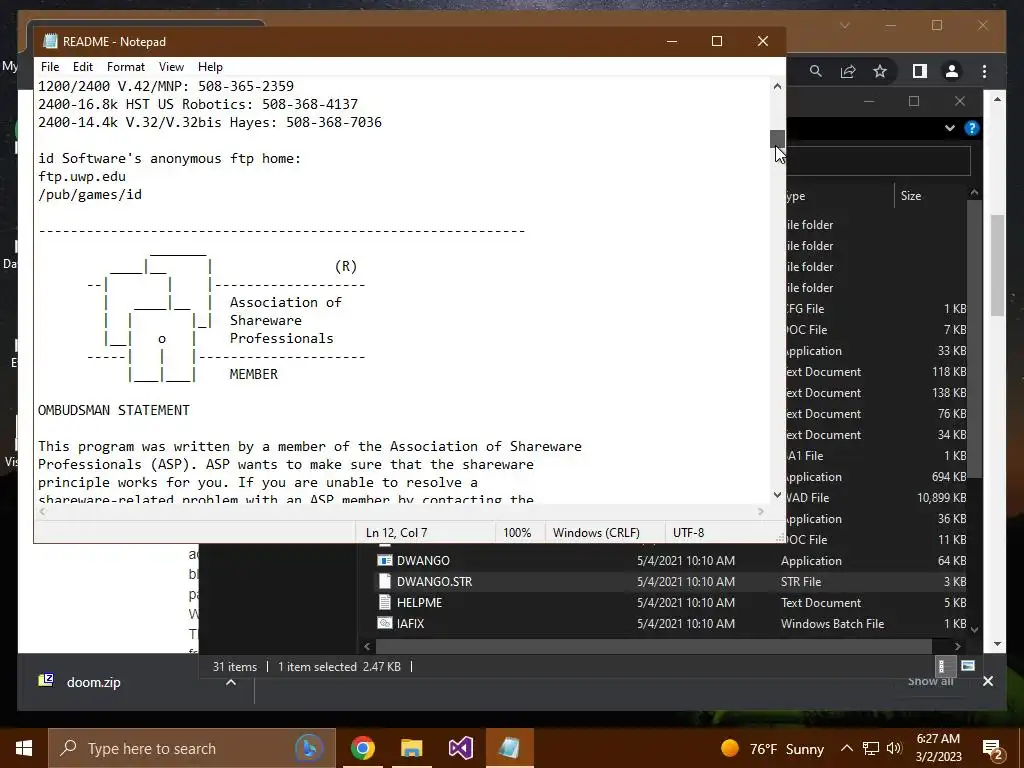This screenshot has width=1024, height=768.
Task: Switch to details view in File Explorer
Action: click(x=942, y=666)
